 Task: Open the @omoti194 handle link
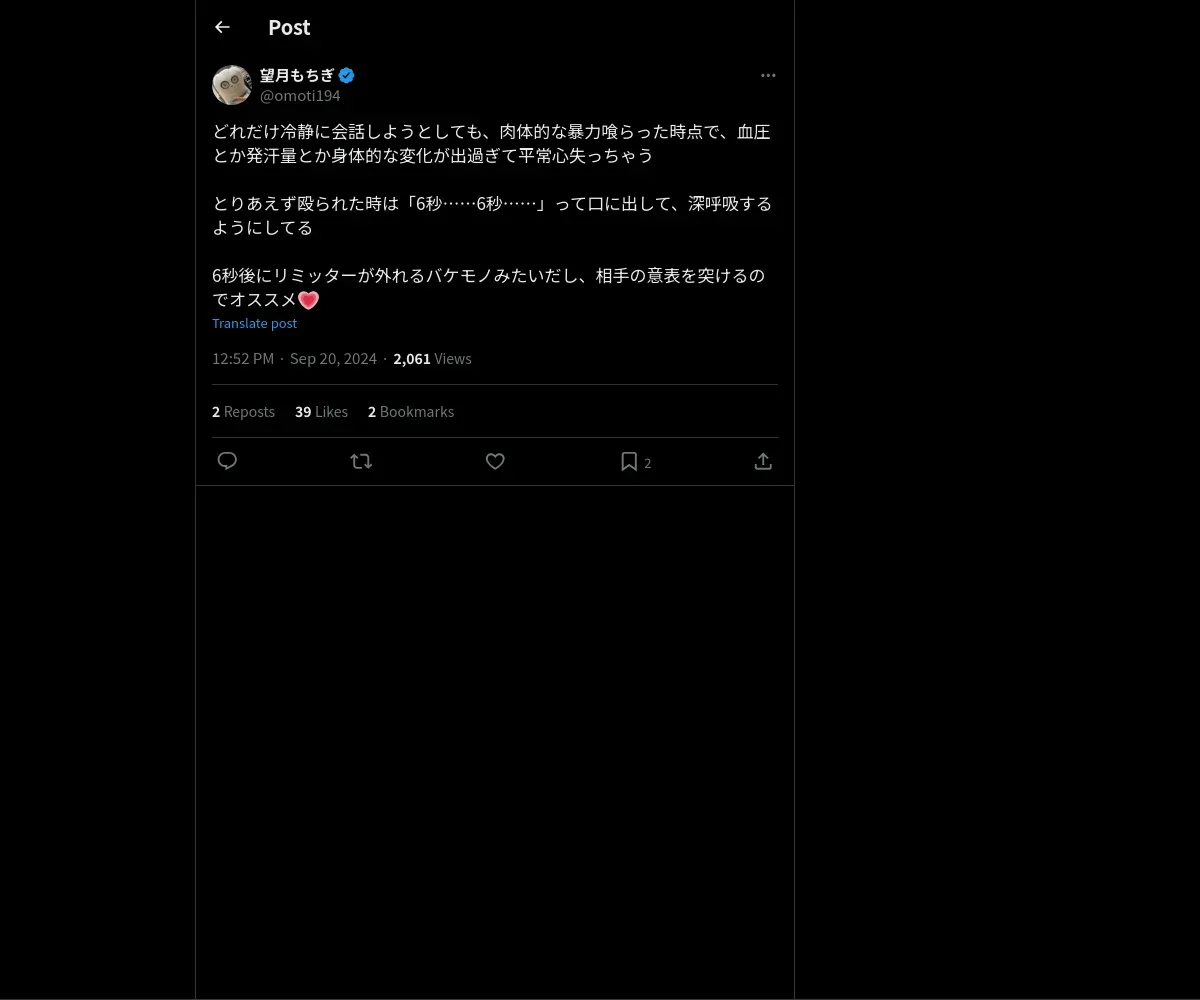(300, 96)
